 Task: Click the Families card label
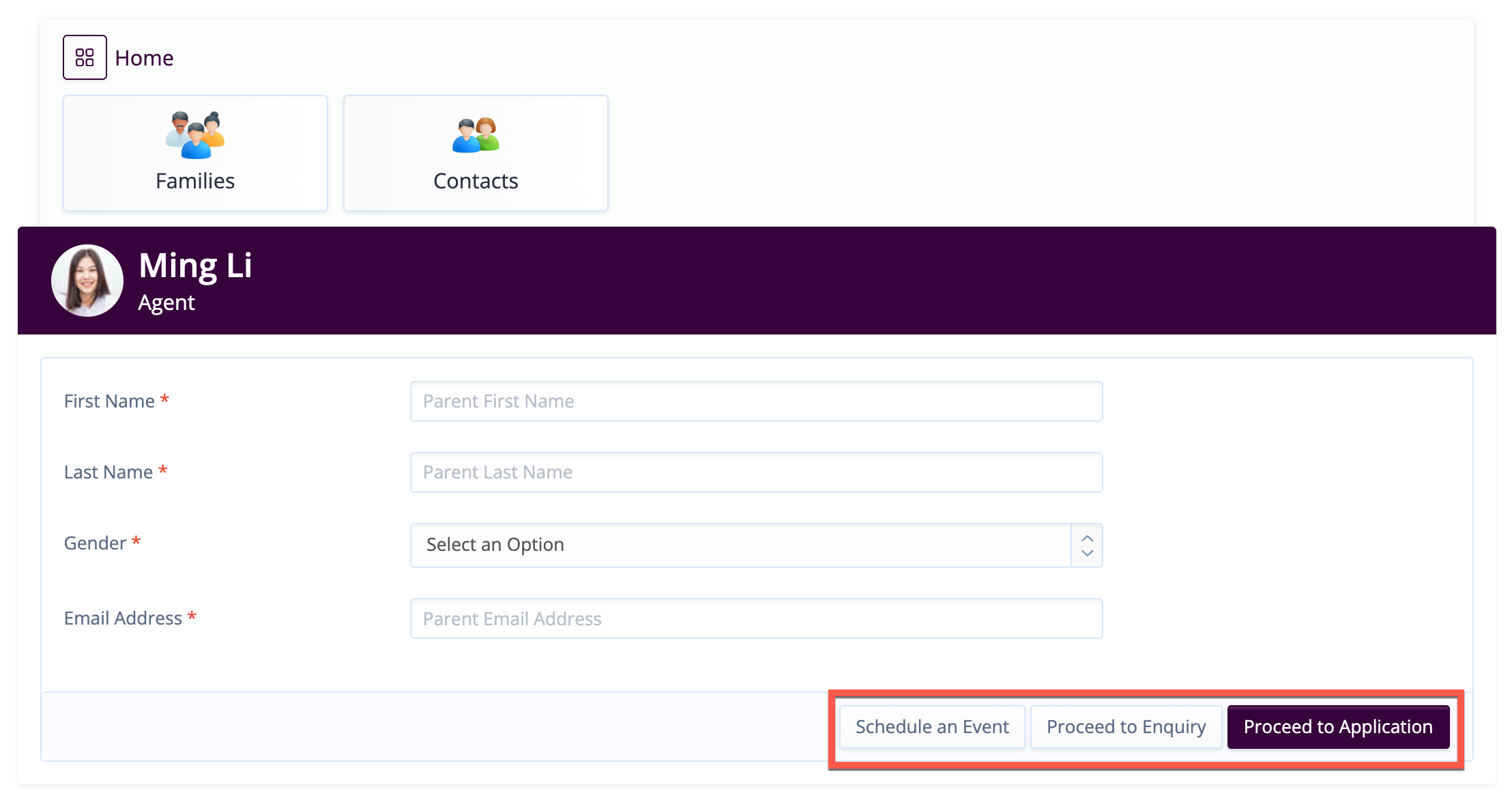tap(195, 181)
